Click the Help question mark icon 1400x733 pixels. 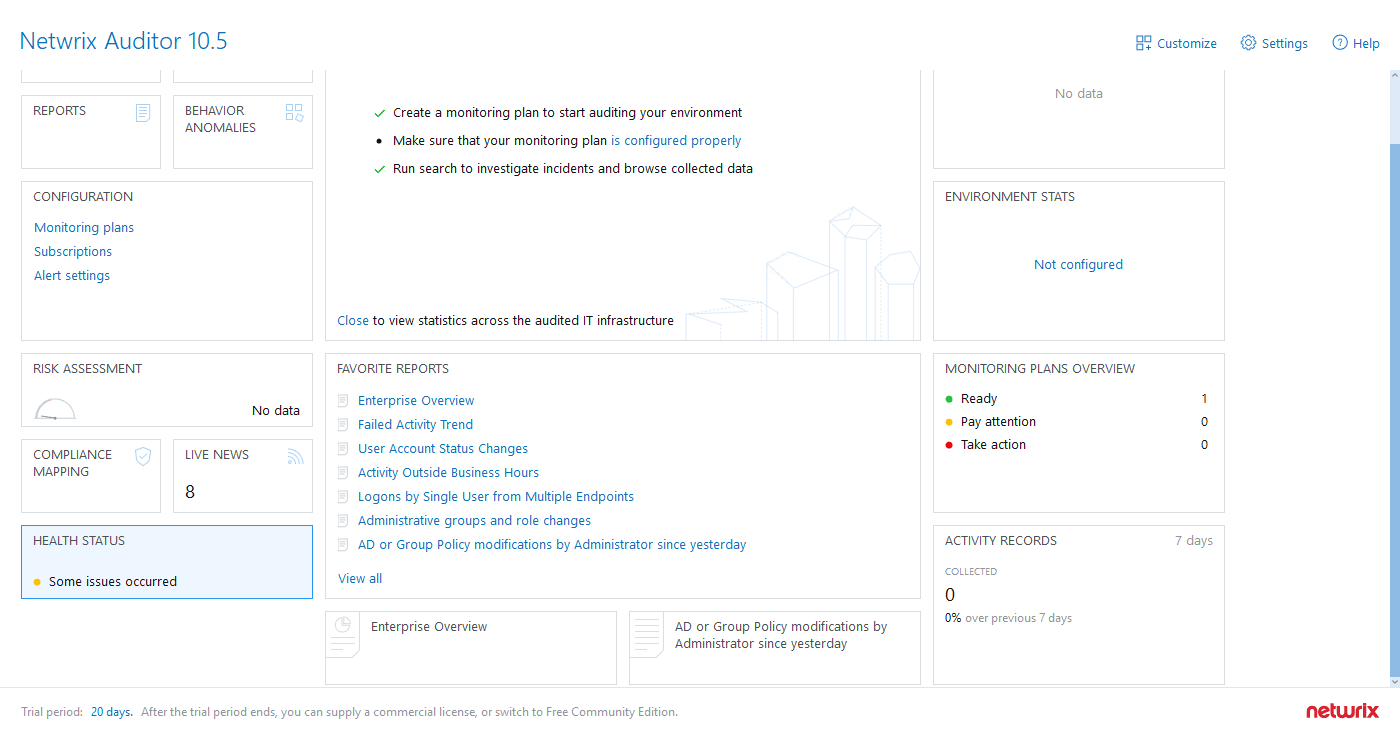pyautogui.click(x=1338, y=43)
